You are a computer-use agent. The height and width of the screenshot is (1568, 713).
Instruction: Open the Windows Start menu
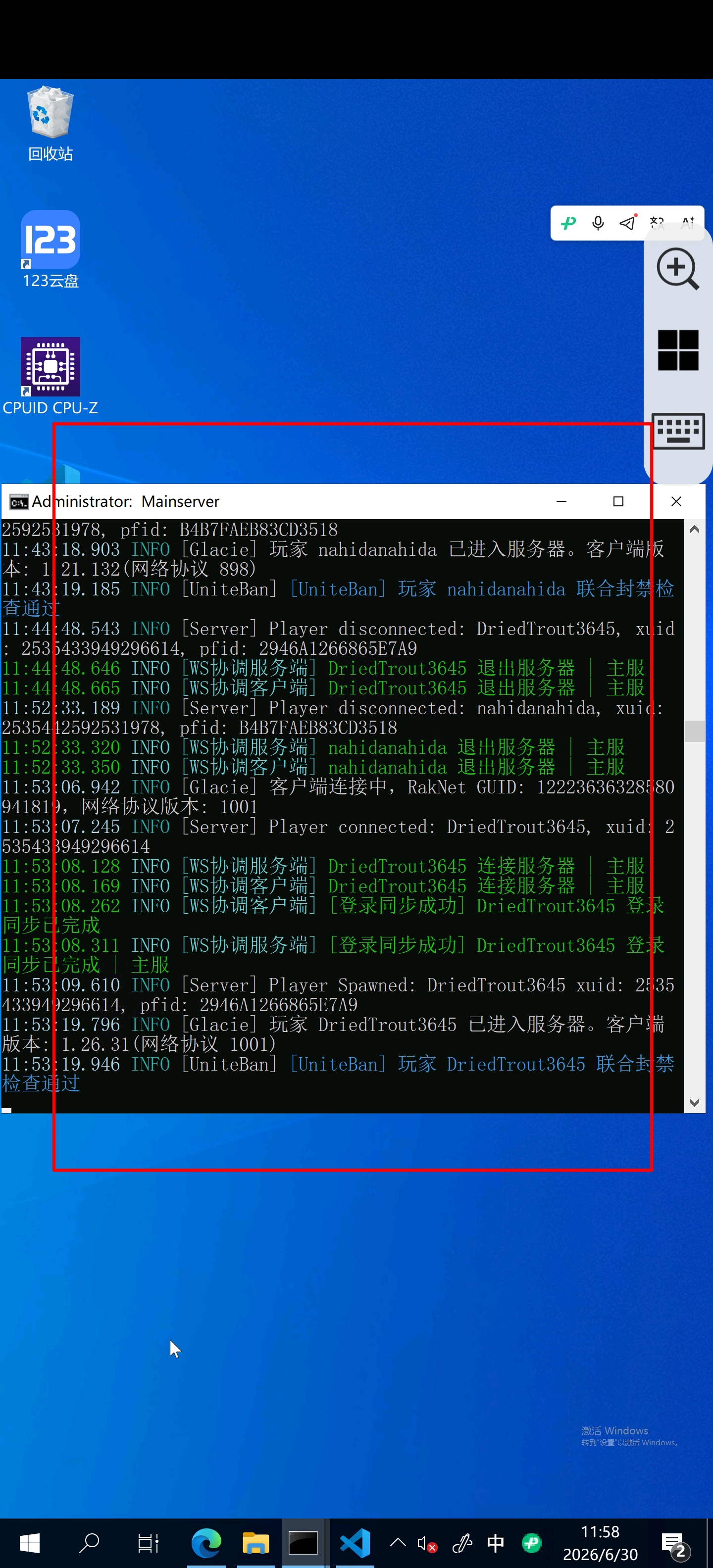point(29,1543)
